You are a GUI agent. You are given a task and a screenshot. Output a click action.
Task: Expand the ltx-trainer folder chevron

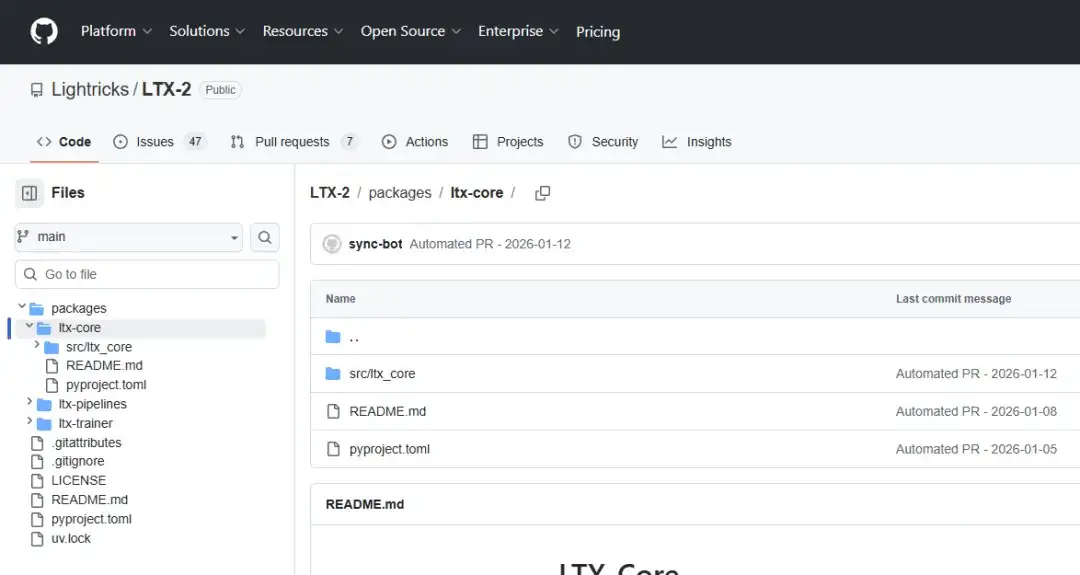30,421
